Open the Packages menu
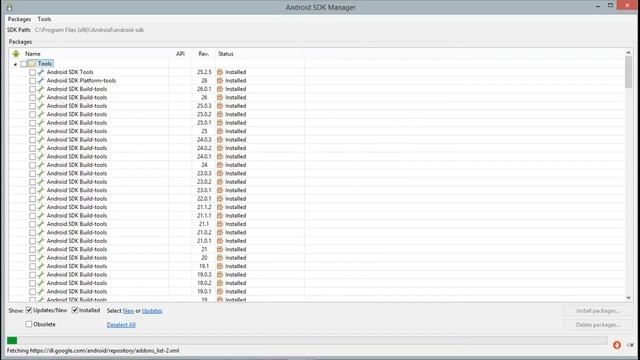 tap(19, 19)
